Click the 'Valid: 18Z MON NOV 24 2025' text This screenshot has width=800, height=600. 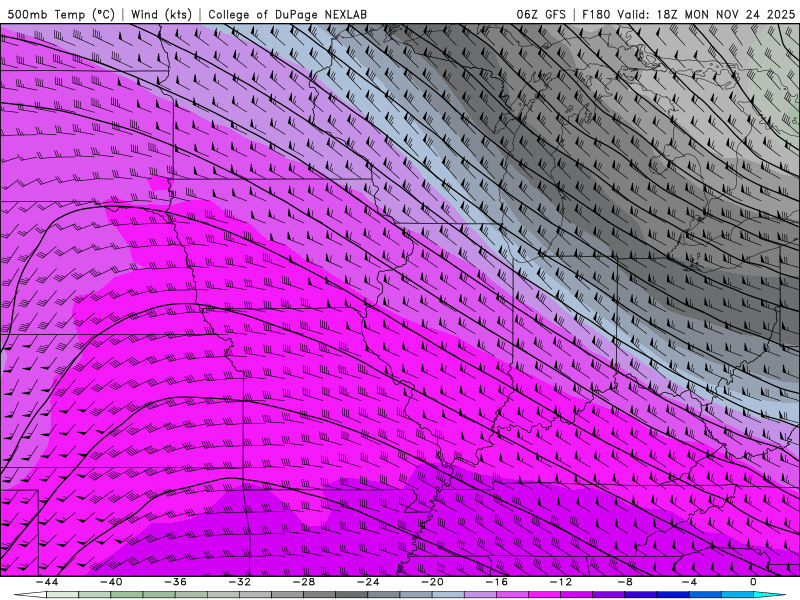tap(706, 14)
